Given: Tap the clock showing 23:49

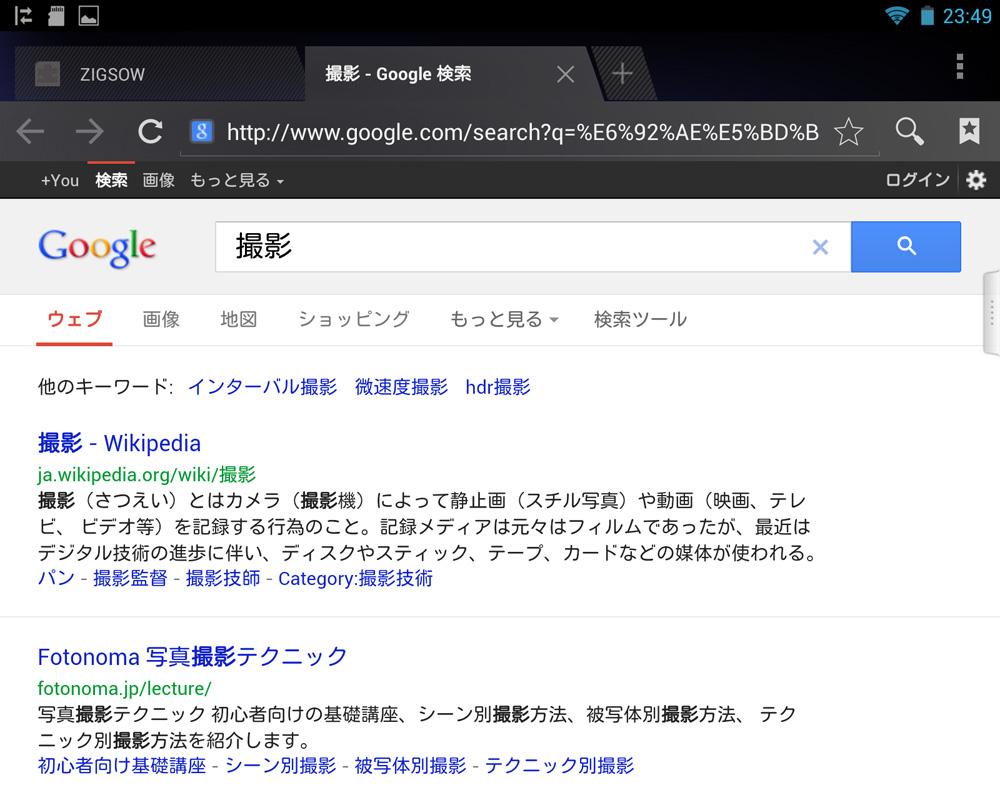Looking at the screenshot, I should pos(967,15).
